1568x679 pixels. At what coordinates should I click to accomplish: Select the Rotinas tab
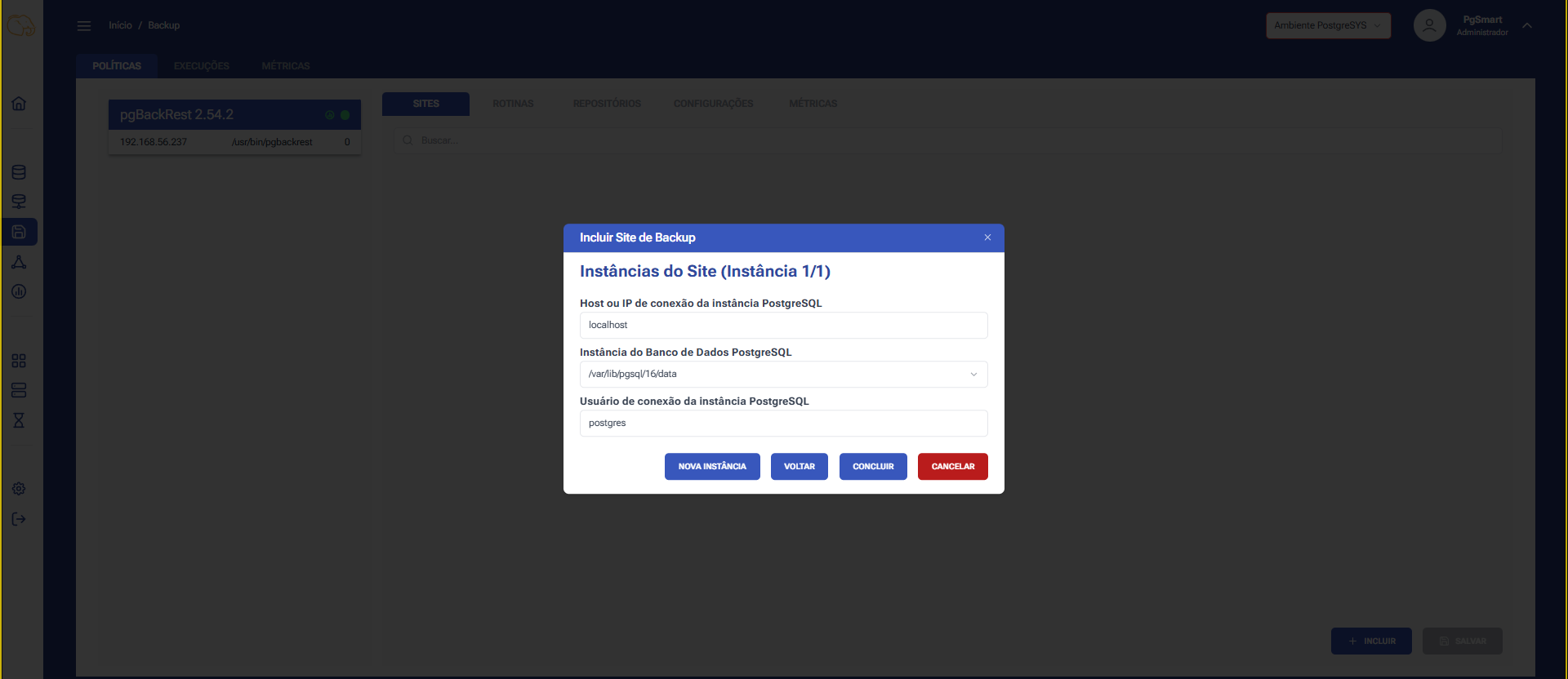(x=513, y=104)
